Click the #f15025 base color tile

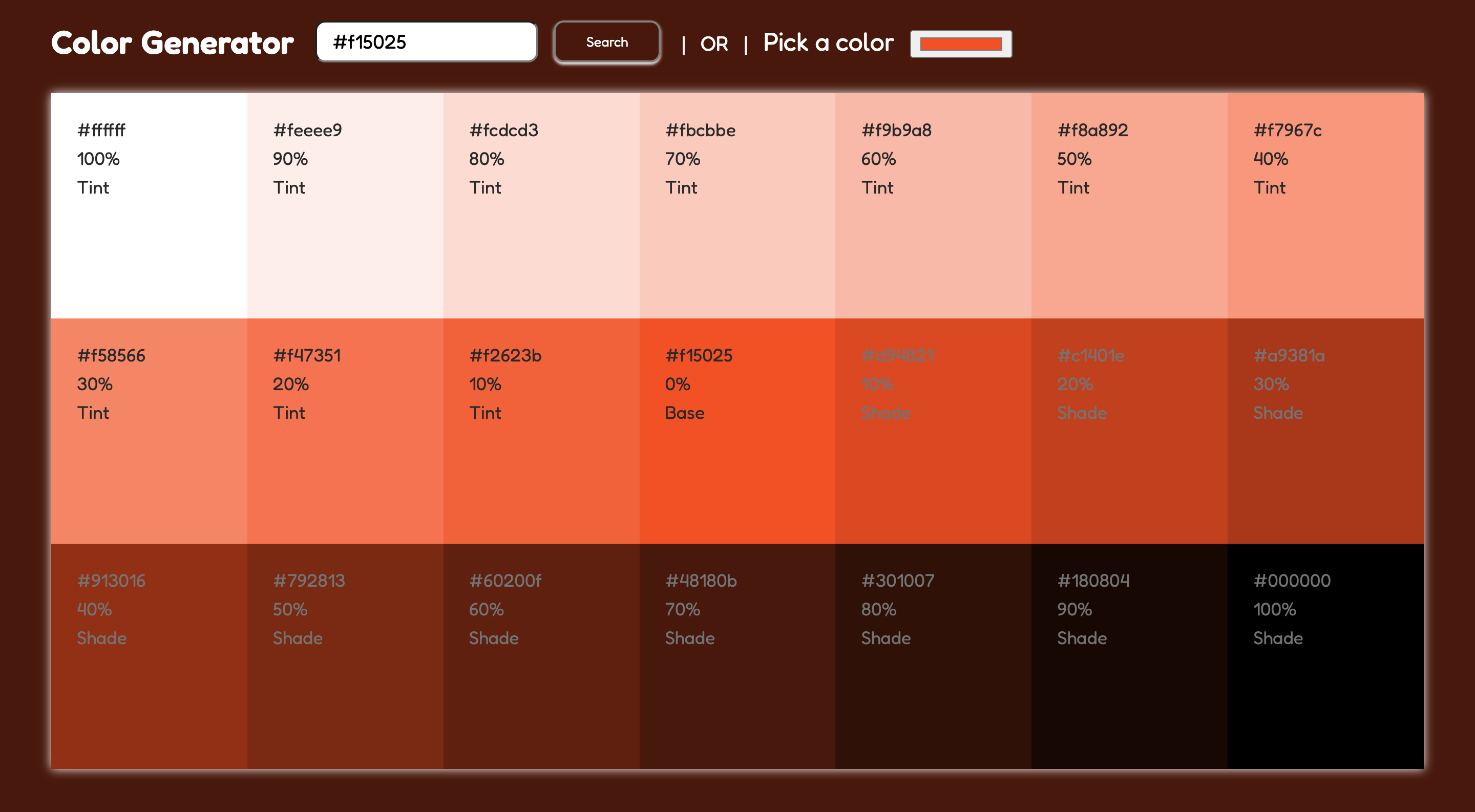pyautogui.click(x=737, y=431)
